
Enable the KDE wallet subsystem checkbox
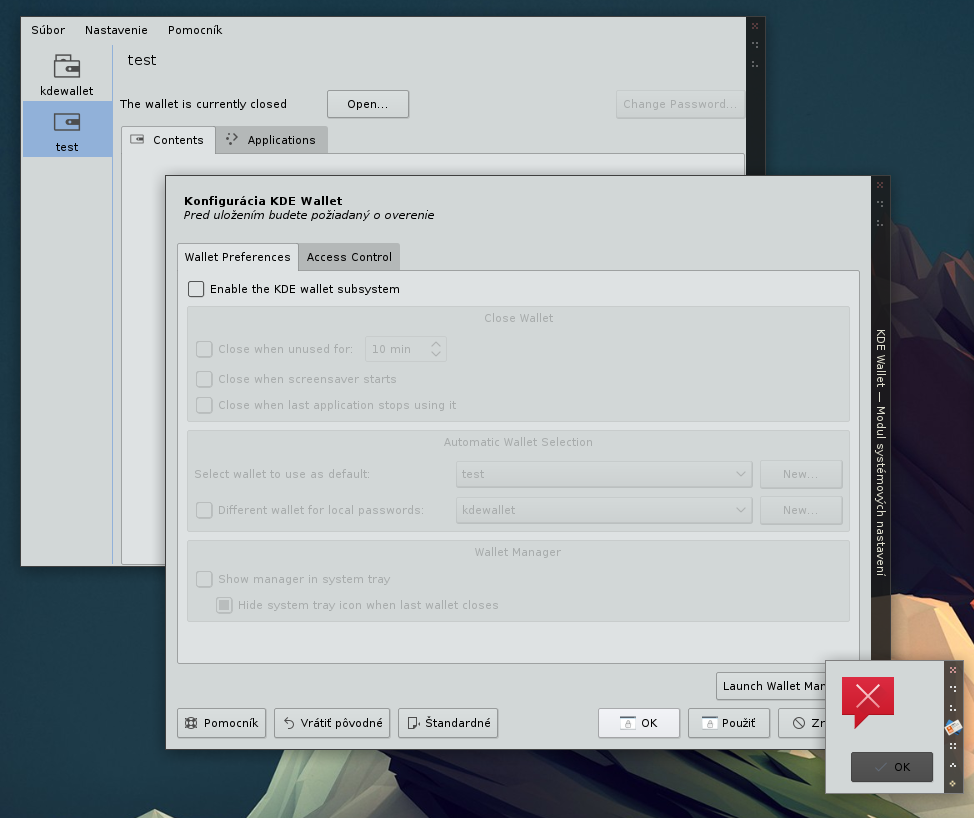tap(196, 289)
